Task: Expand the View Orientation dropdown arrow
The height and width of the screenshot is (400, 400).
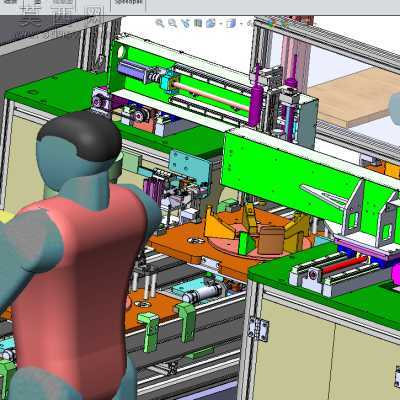Action: 221,23
